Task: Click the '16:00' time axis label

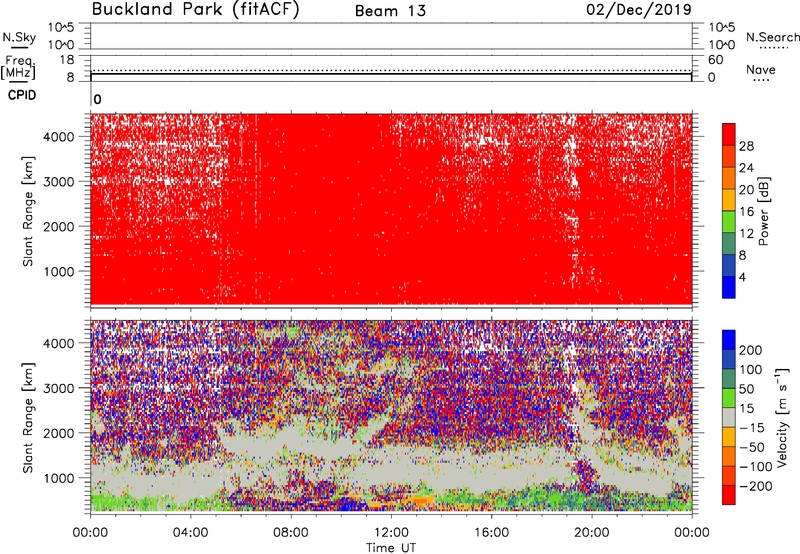Action: pyautogui.click(x=491, y=533)
